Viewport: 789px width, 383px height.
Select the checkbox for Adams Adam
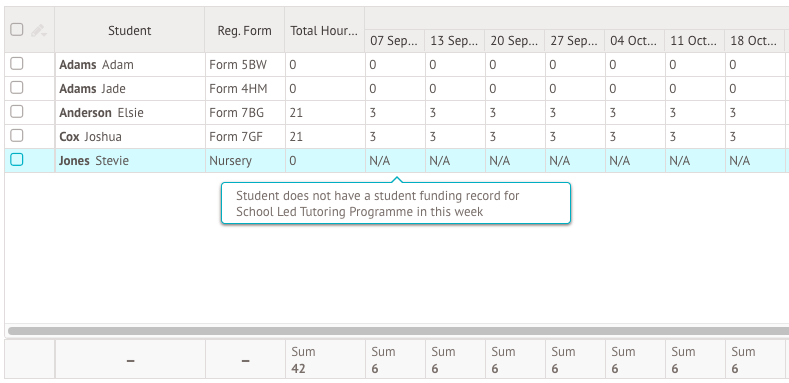(x=17, y=63)
